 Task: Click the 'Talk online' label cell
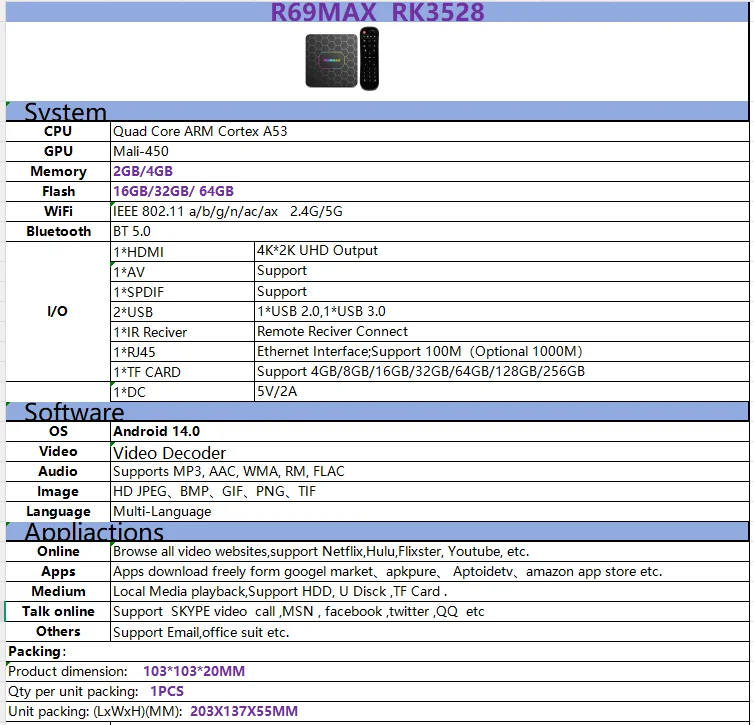(58, 612)
